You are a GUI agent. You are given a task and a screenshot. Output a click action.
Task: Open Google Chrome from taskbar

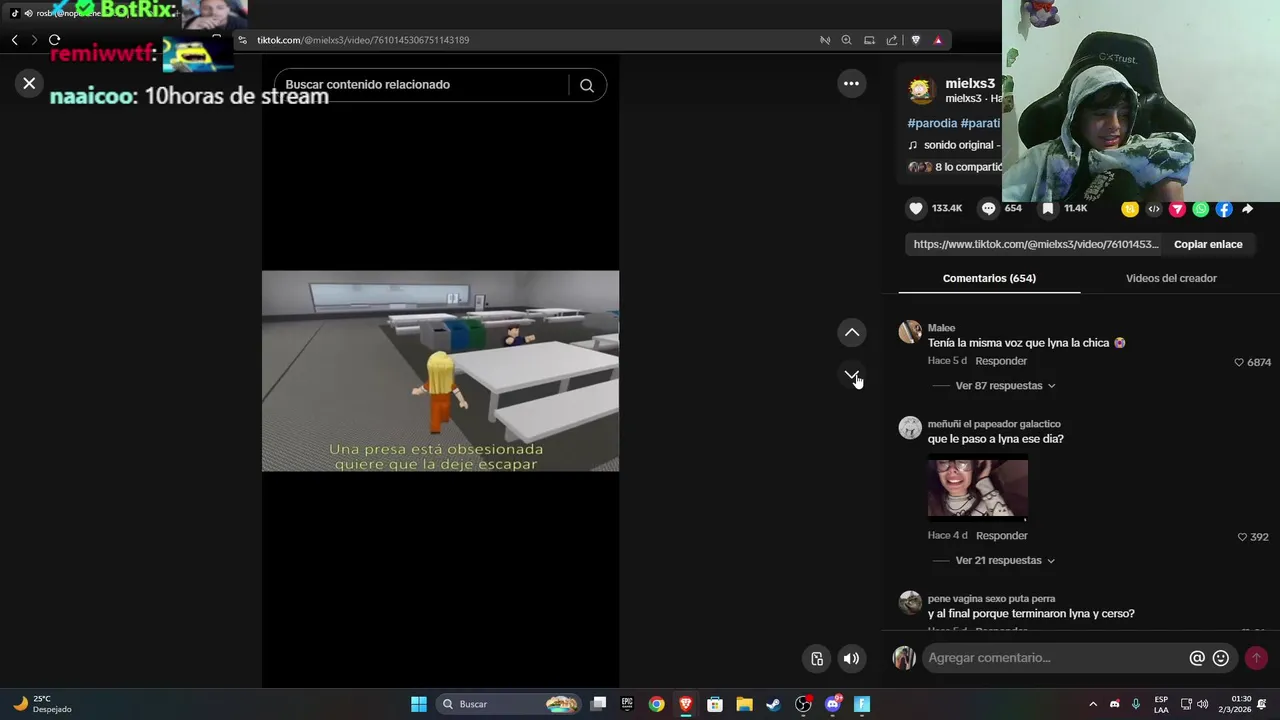point(656,704)
